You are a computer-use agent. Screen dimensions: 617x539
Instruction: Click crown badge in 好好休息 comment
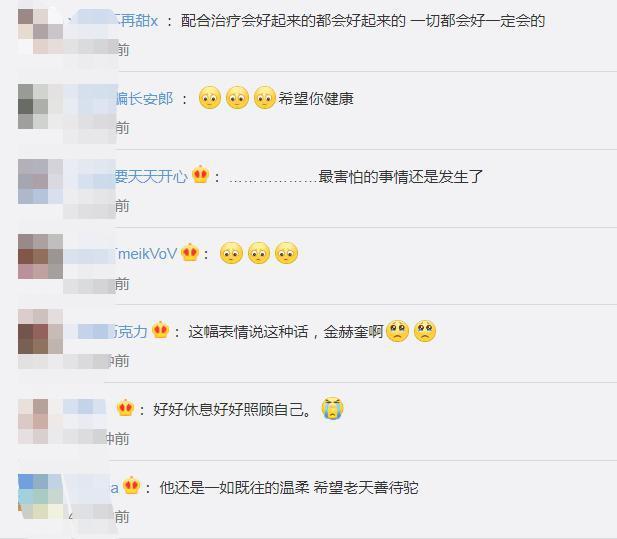pos(126,408)
